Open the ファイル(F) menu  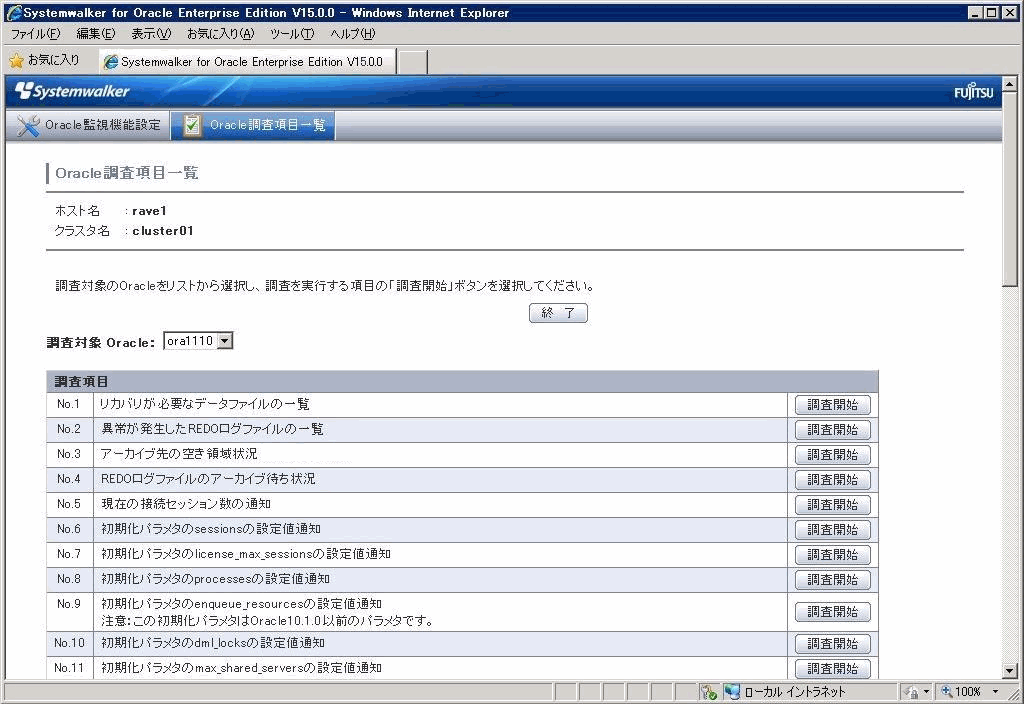click(x=35, y=33)
